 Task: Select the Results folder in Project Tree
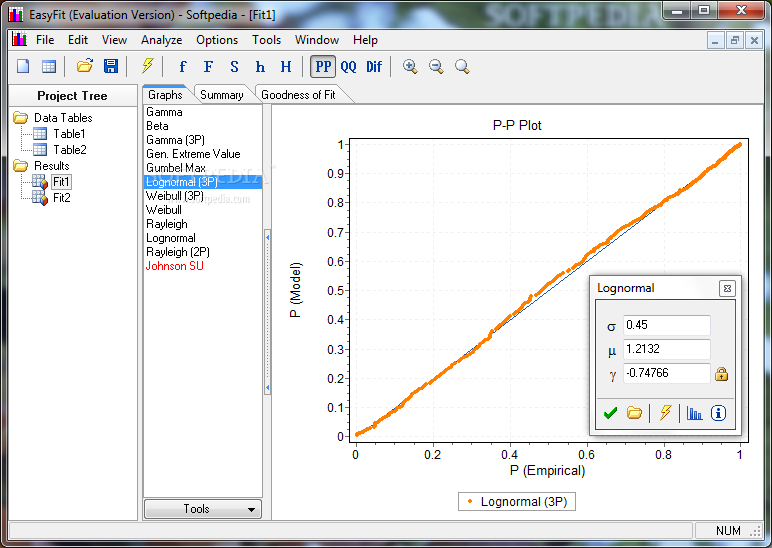click(52, 165)
